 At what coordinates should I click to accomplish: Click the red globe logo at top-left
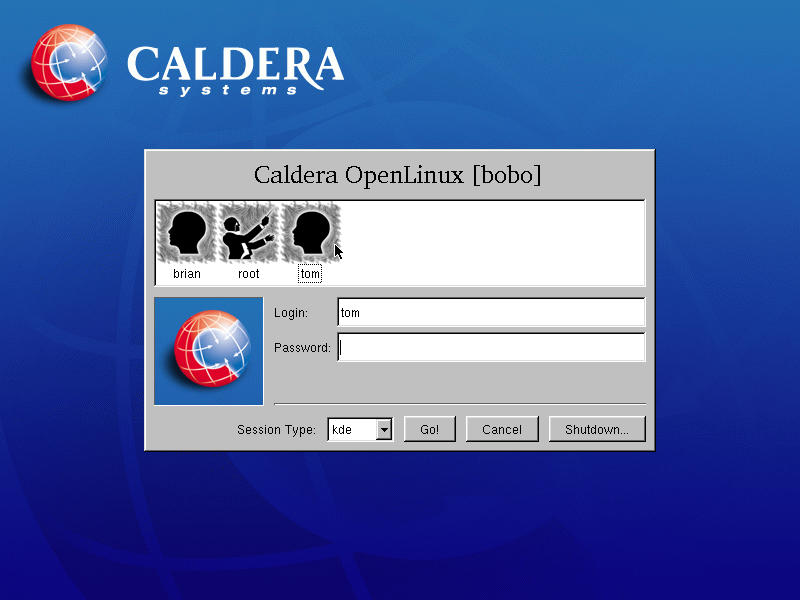tap(66, 63)
